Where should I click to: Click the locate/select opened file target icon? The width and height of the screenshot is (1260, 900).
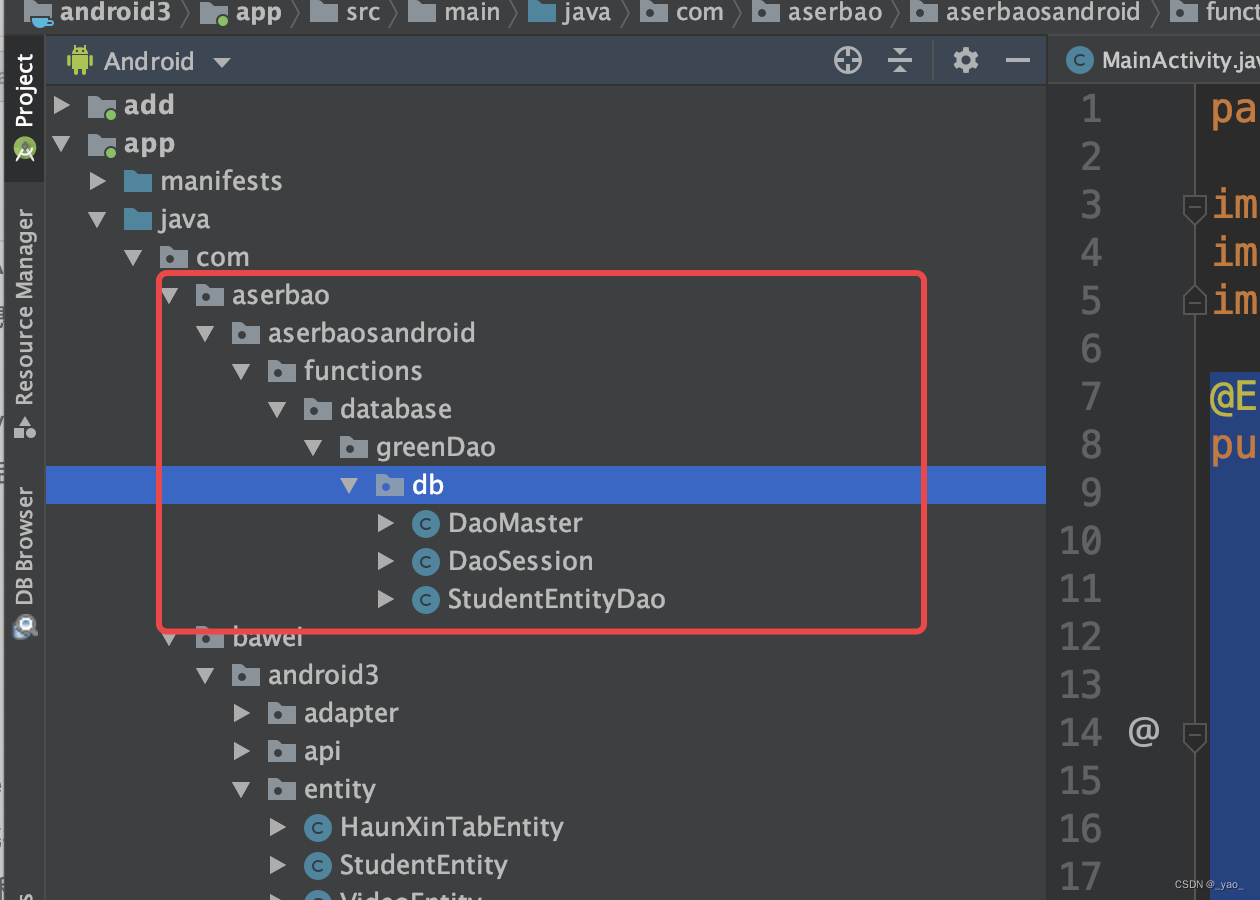point(848,61)
